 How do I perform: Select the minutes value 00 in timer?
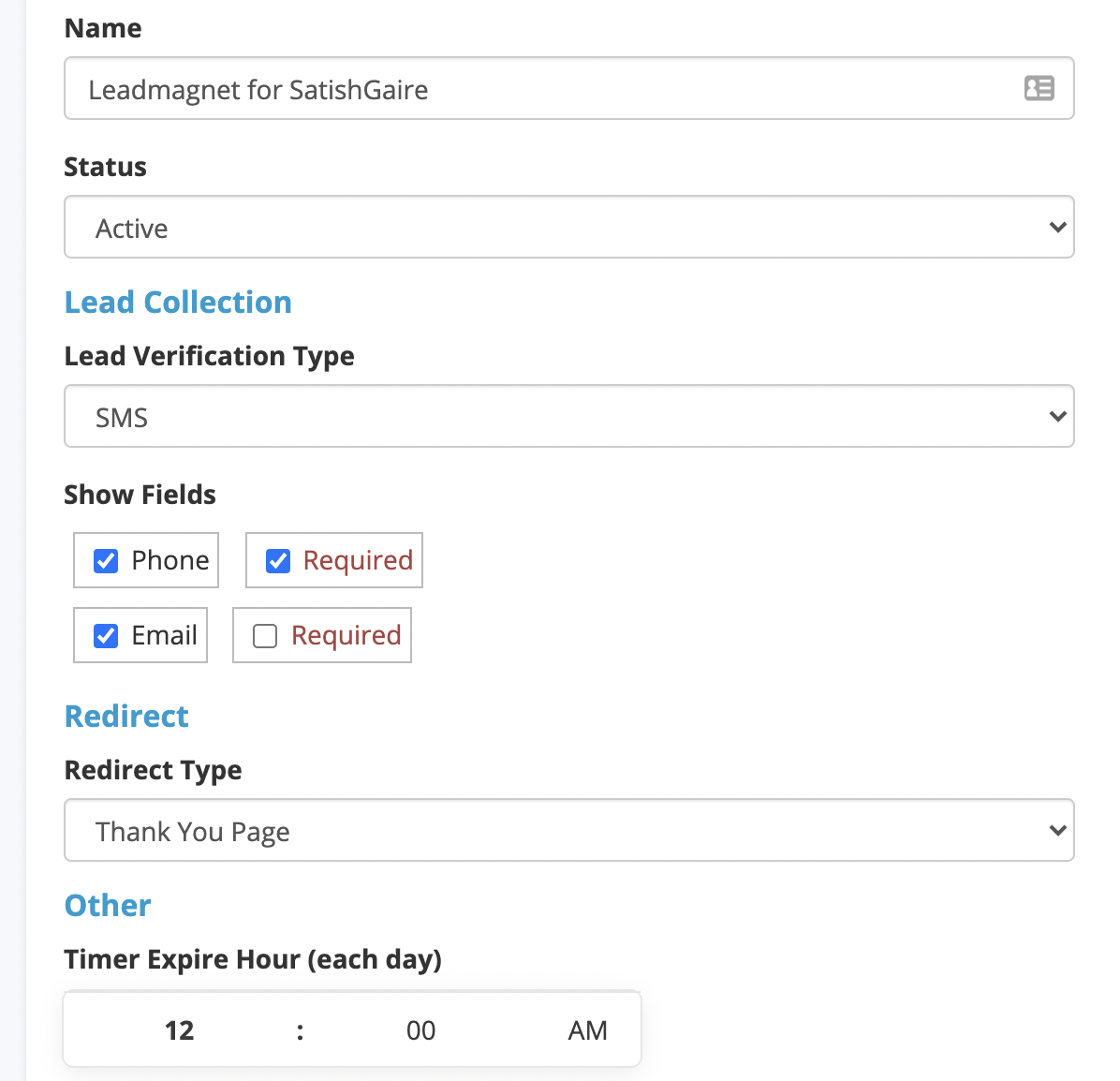point(420,1030)
